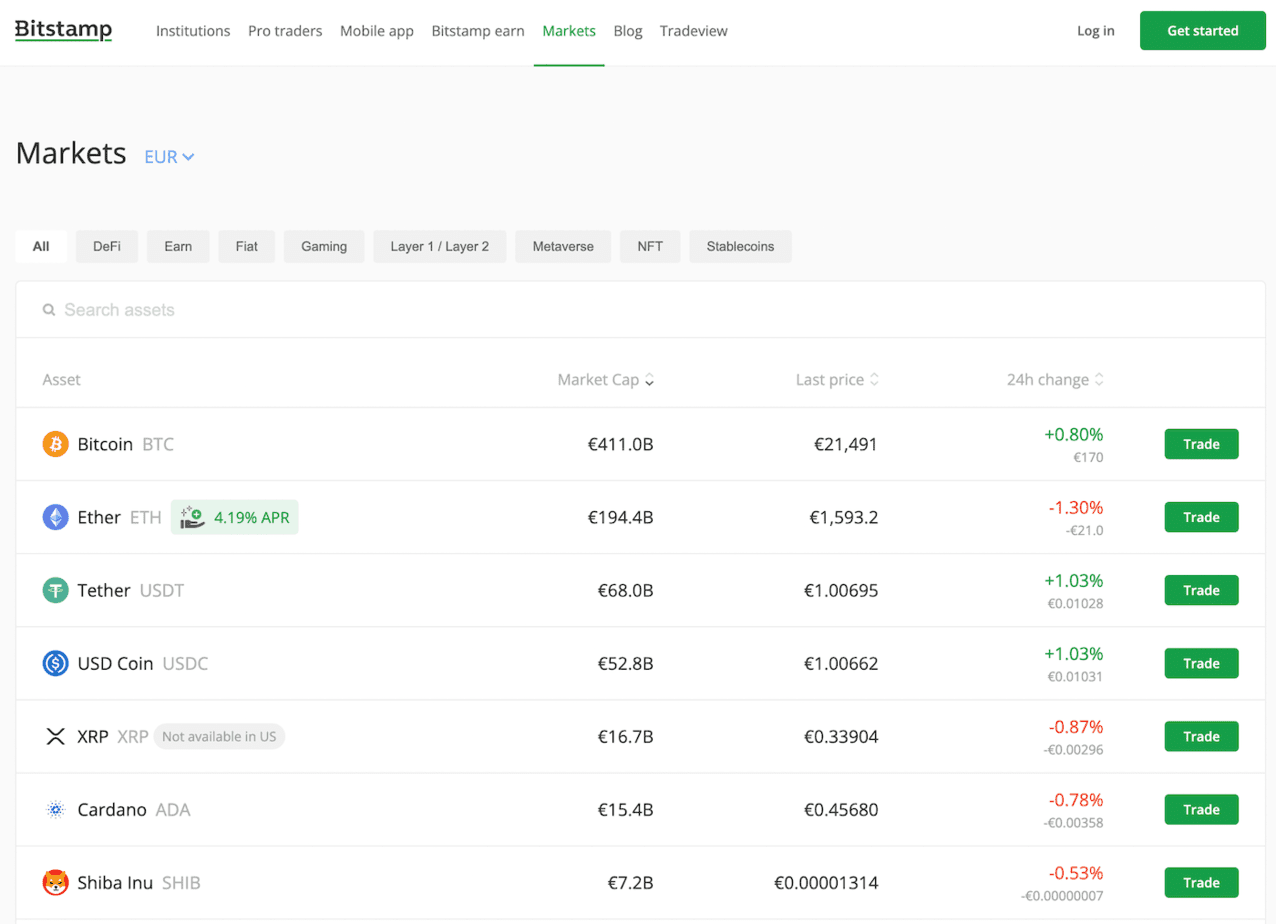Click the earn hand icon beside 4.19% APR

(191, 517)
